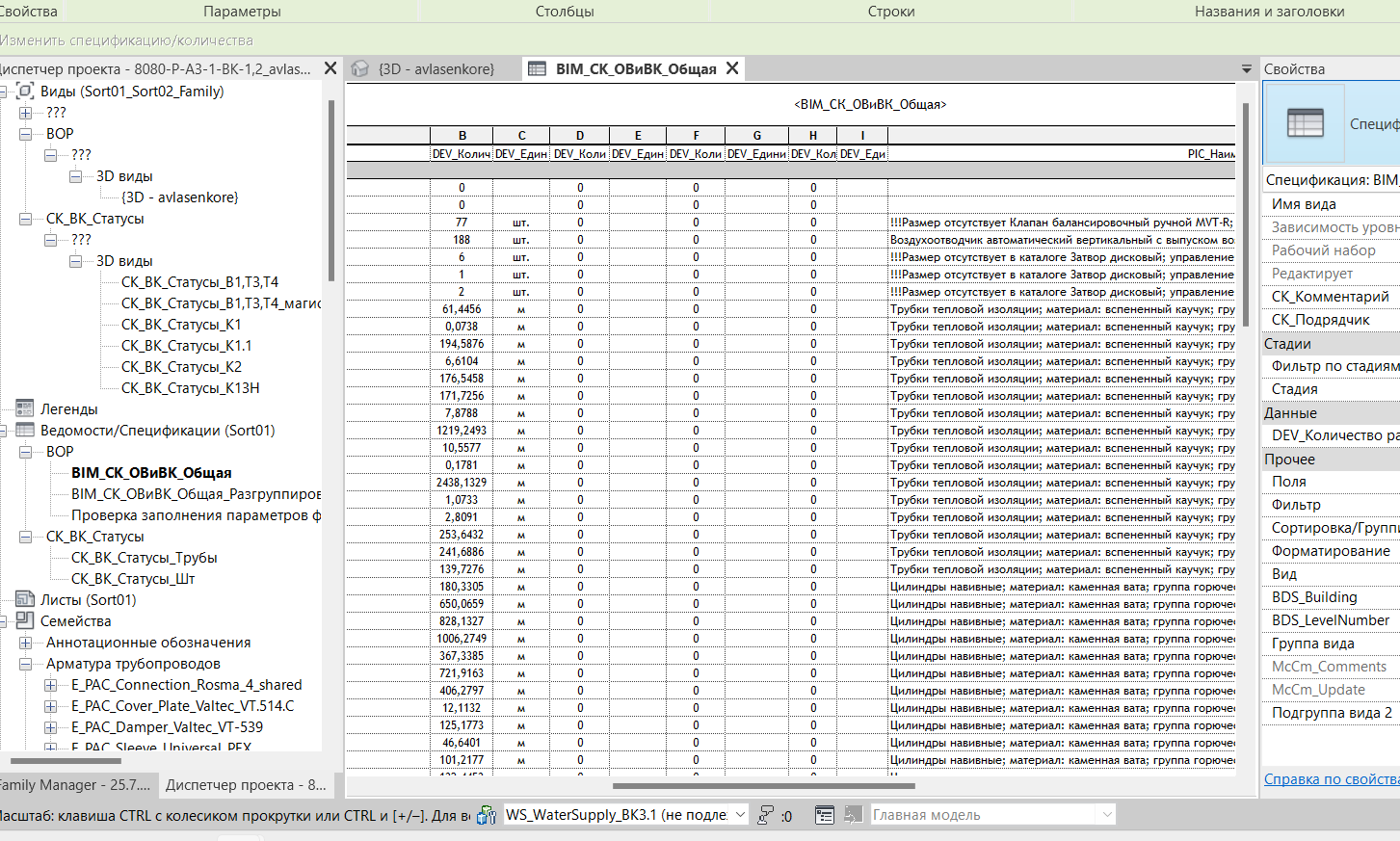Click the schedule icon on the BIM_СК_ОВиВК_Общая tab
Image resolution: width=1400 pixels, height=841 pixels.
[538, 68]
